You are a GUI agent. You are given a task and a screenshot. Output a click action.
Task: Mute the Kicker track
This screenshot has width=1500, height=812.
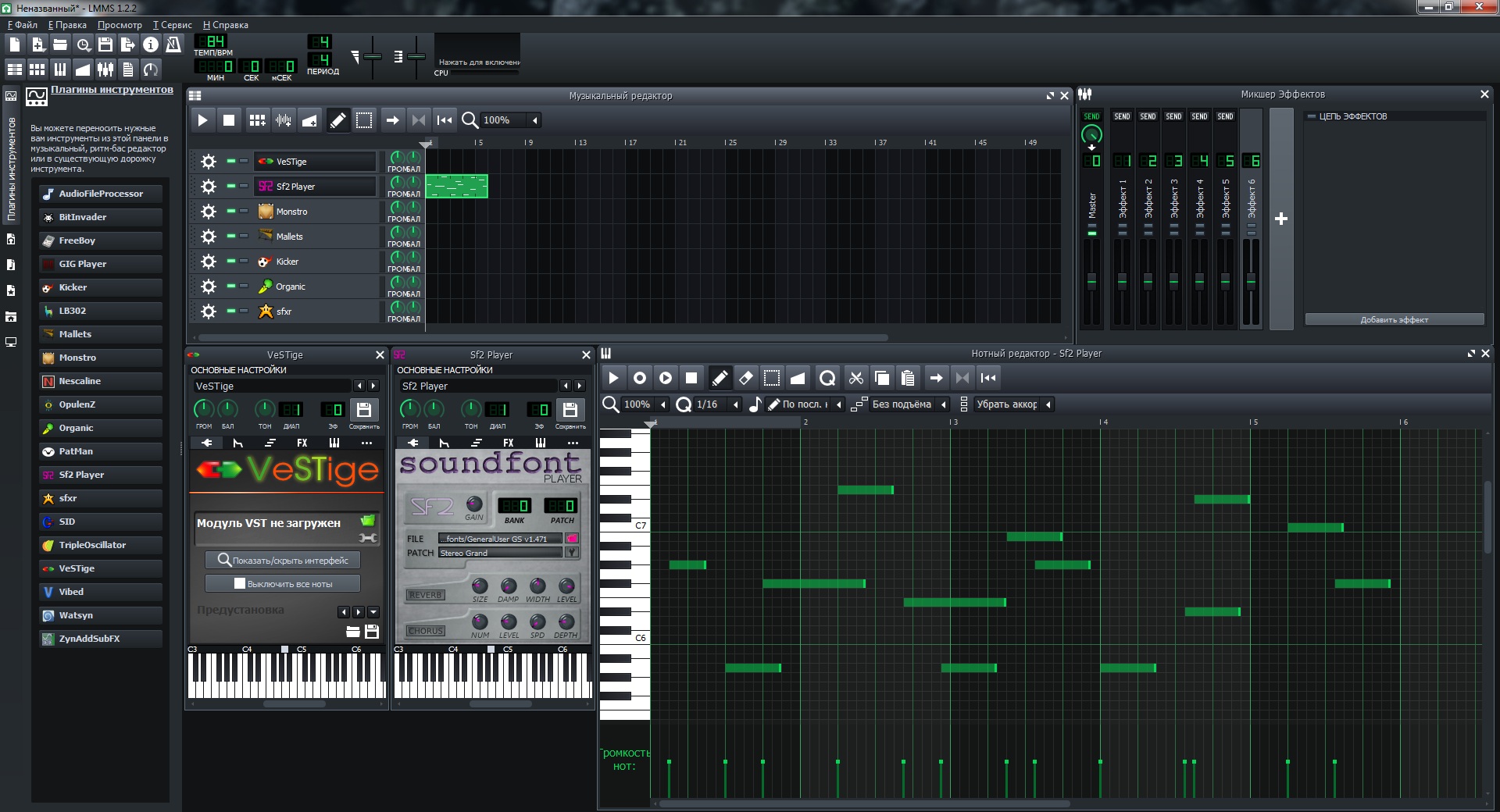[x=231, y=261]
